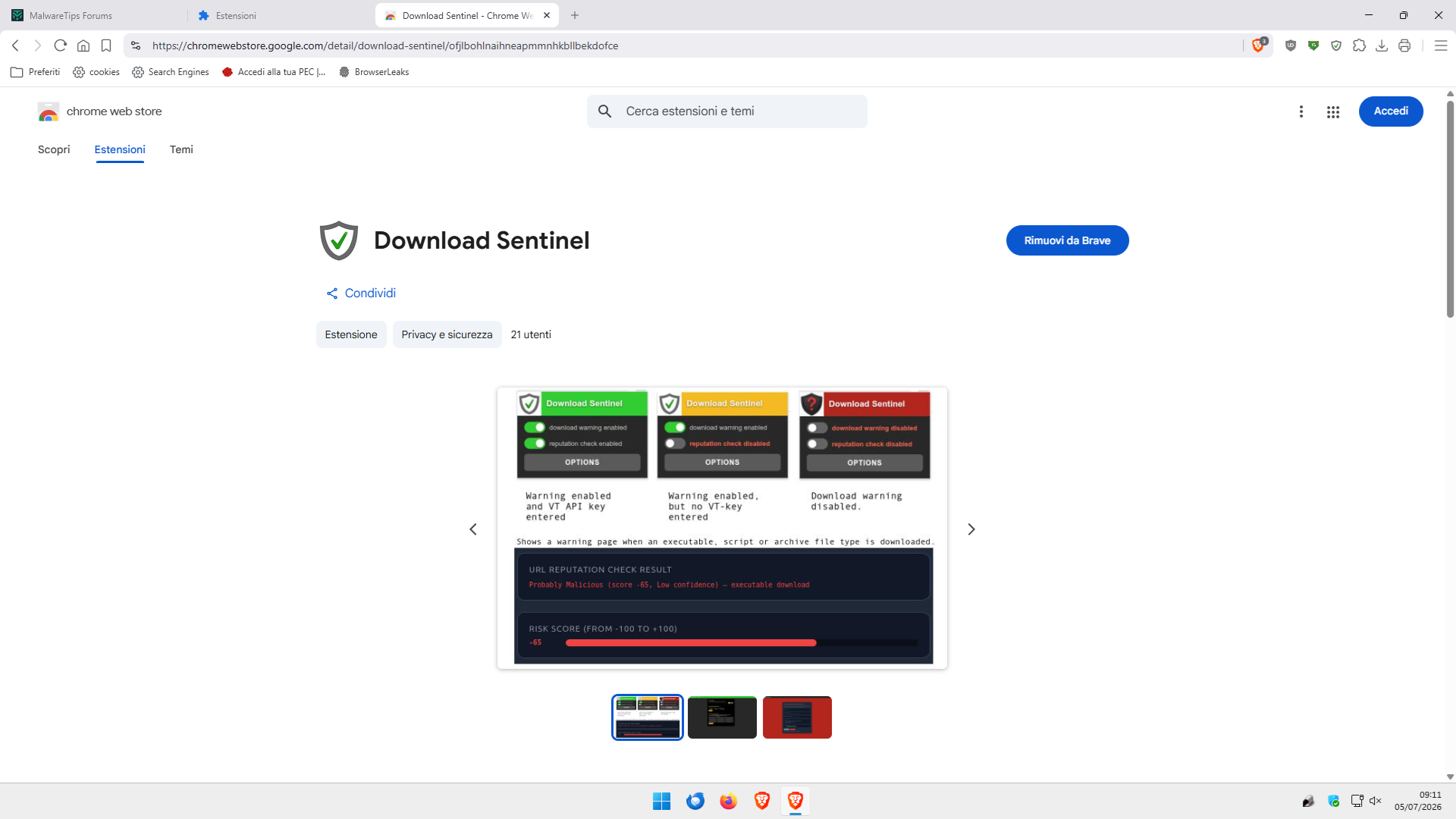Select the dark green-topped second thumbnail
Screen dimensions: 1456x819
(722, 717)
